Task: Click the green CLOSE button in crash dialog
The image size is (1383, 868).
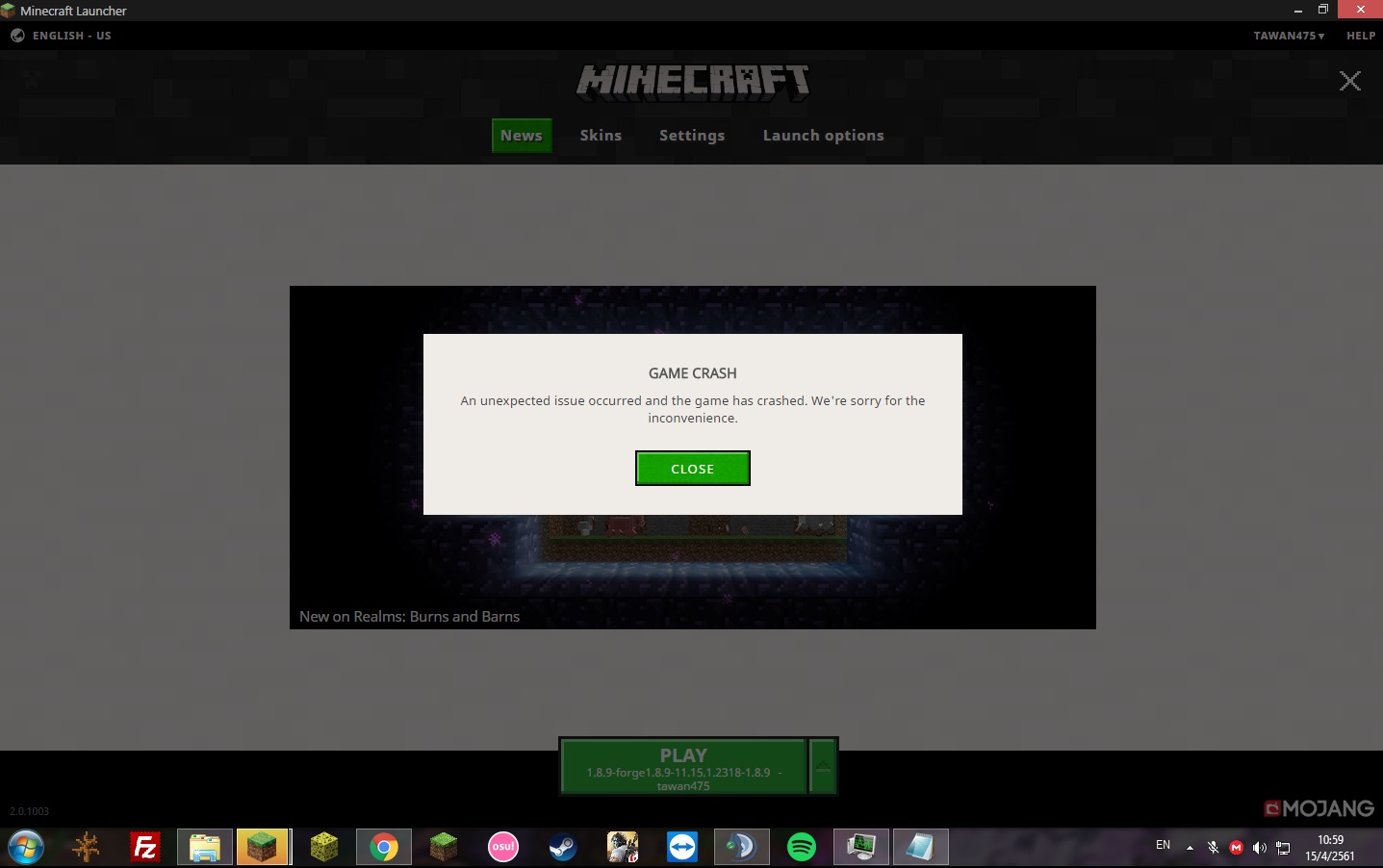Action: 692,469
